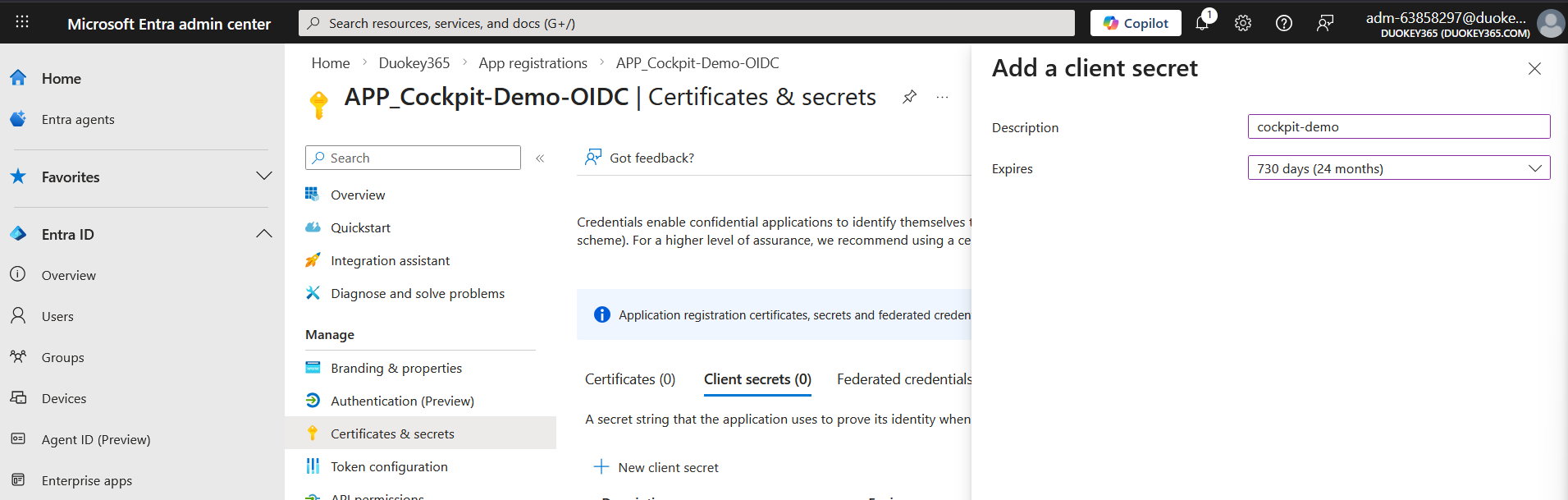
Task: Open Users in the sidebar
Action: (57, 316)
